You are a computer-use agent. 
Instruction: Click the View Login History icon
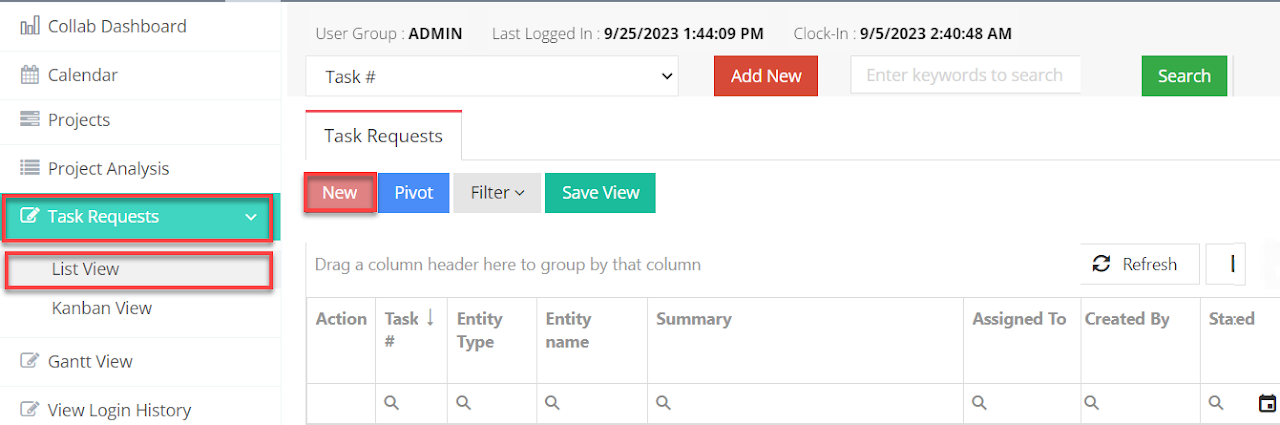30,409
